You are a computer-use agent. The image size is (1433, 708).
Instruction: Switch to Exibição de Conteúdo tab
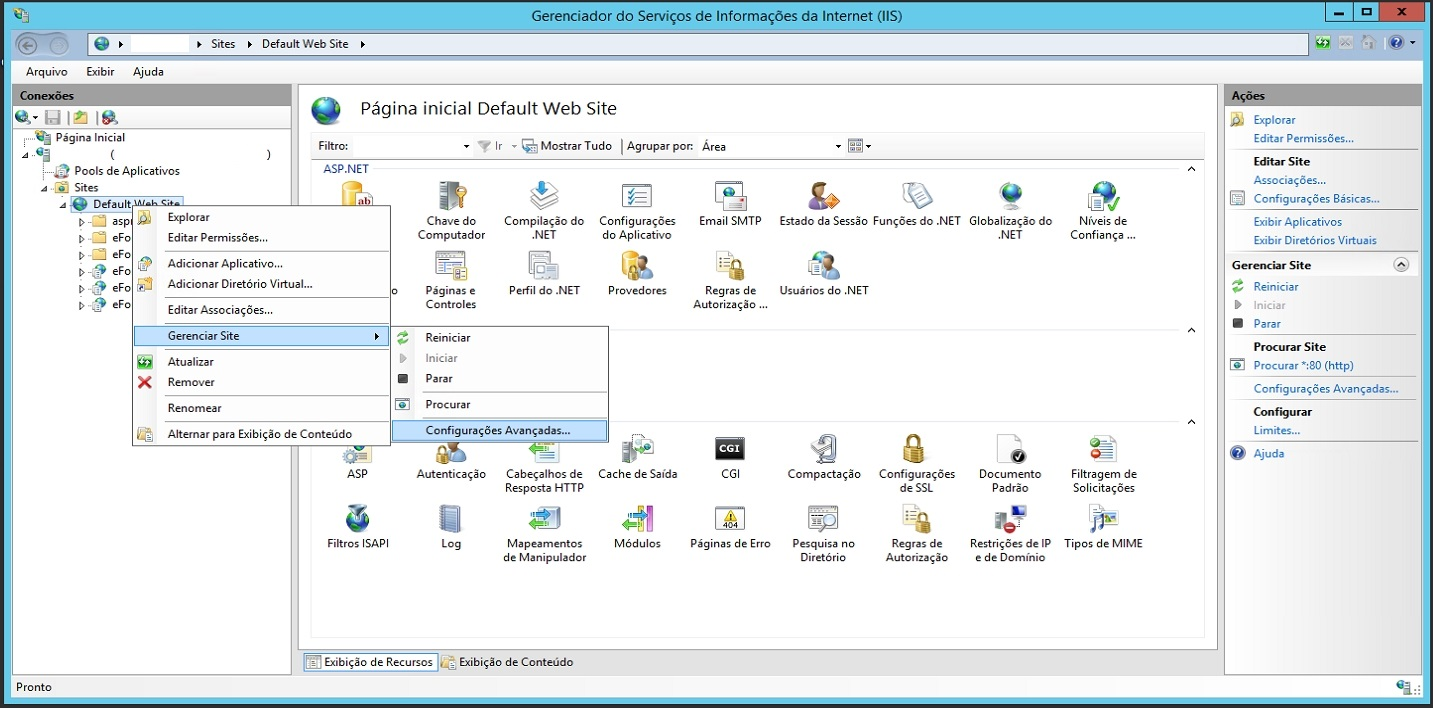pyautogui.click(x=508, y=662)
